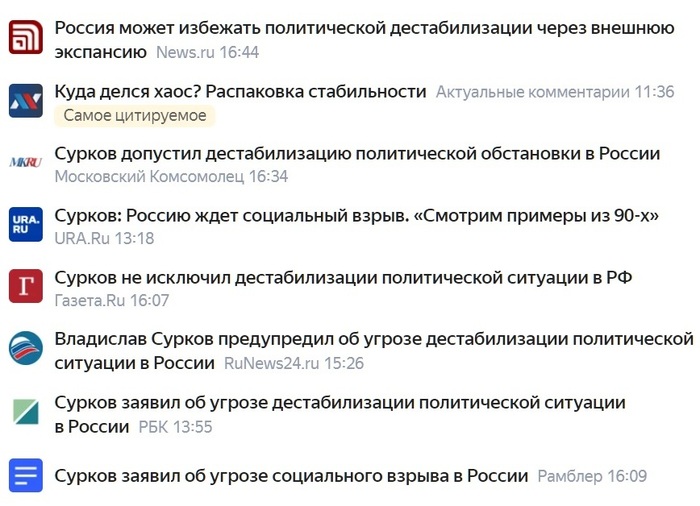Click the Газета.Ru logo icon
This screenshot has width=700, height=506.
click(25, 286)
